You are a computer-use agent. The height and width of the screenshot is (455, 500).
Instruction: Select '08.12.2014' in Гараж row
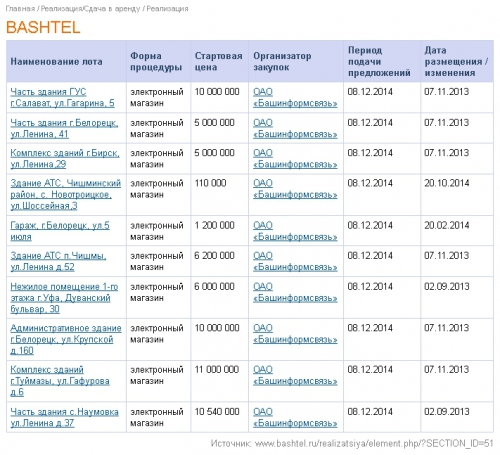[x=370, y=226]
